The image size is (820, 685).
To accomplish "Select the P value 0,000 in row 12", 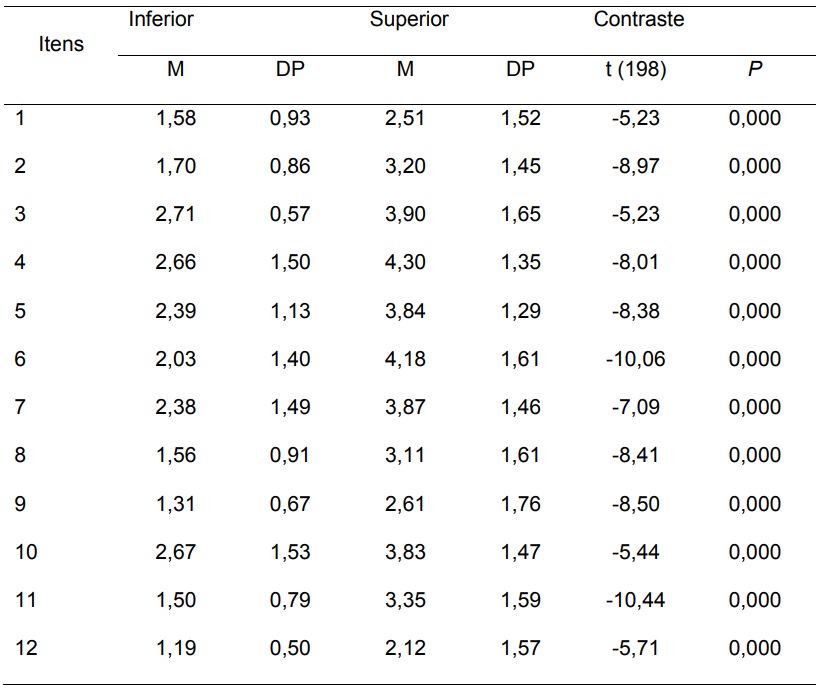I will [x=755, y=648].
